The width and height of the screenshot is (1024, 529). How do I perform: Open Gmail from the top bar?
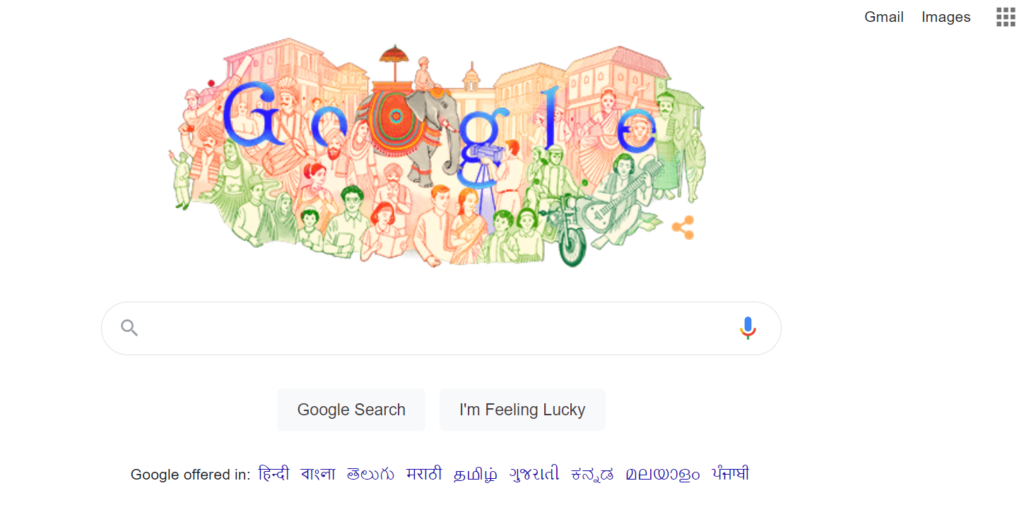[x=884, y=17]
